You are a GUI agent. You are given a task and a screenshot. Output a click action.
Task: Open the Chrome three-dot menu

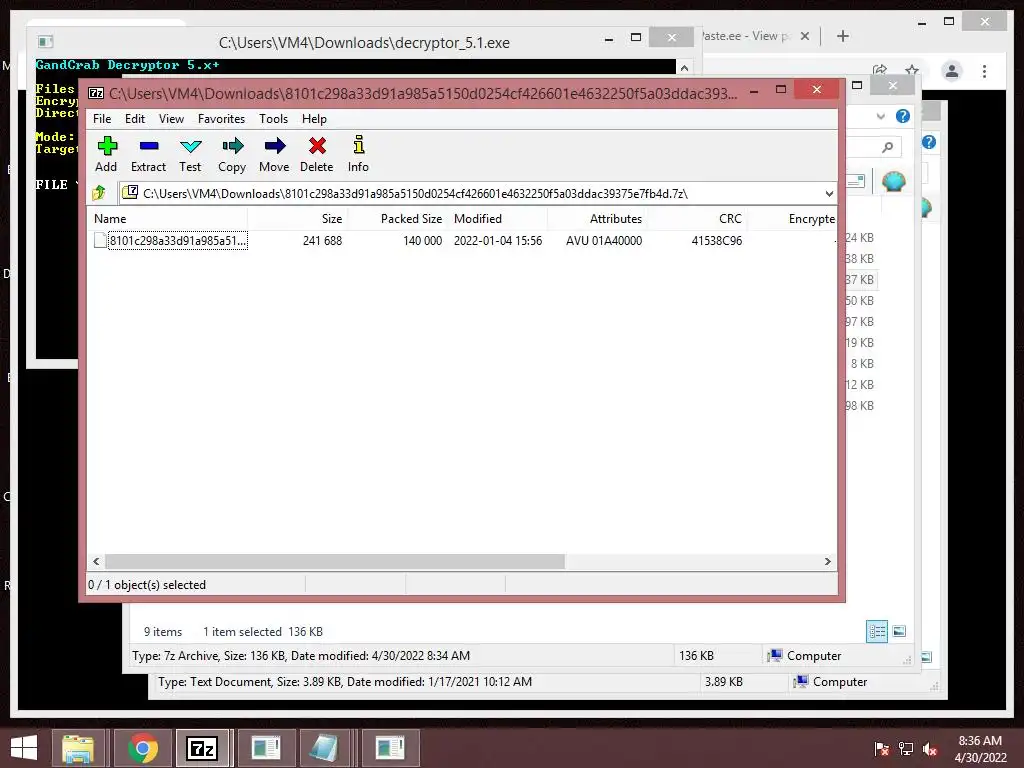coord(984,71)
